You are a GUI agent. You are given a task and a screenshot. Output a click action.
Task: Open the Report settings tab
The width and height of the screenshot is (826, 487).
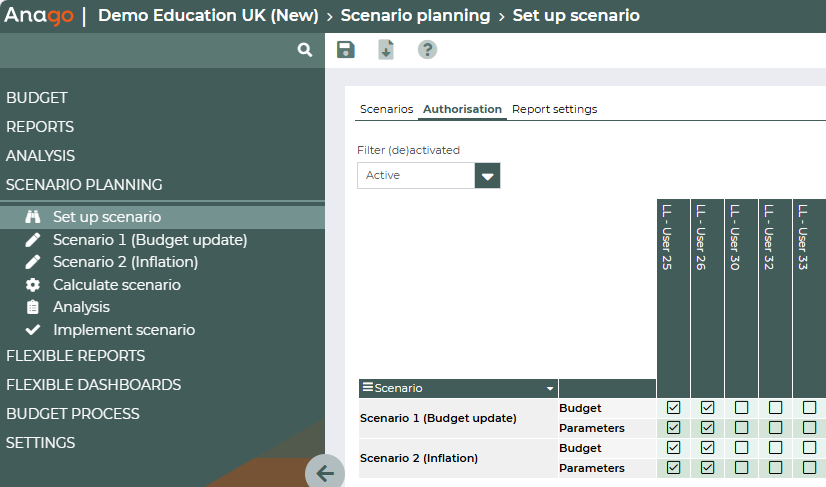[554, 109]
